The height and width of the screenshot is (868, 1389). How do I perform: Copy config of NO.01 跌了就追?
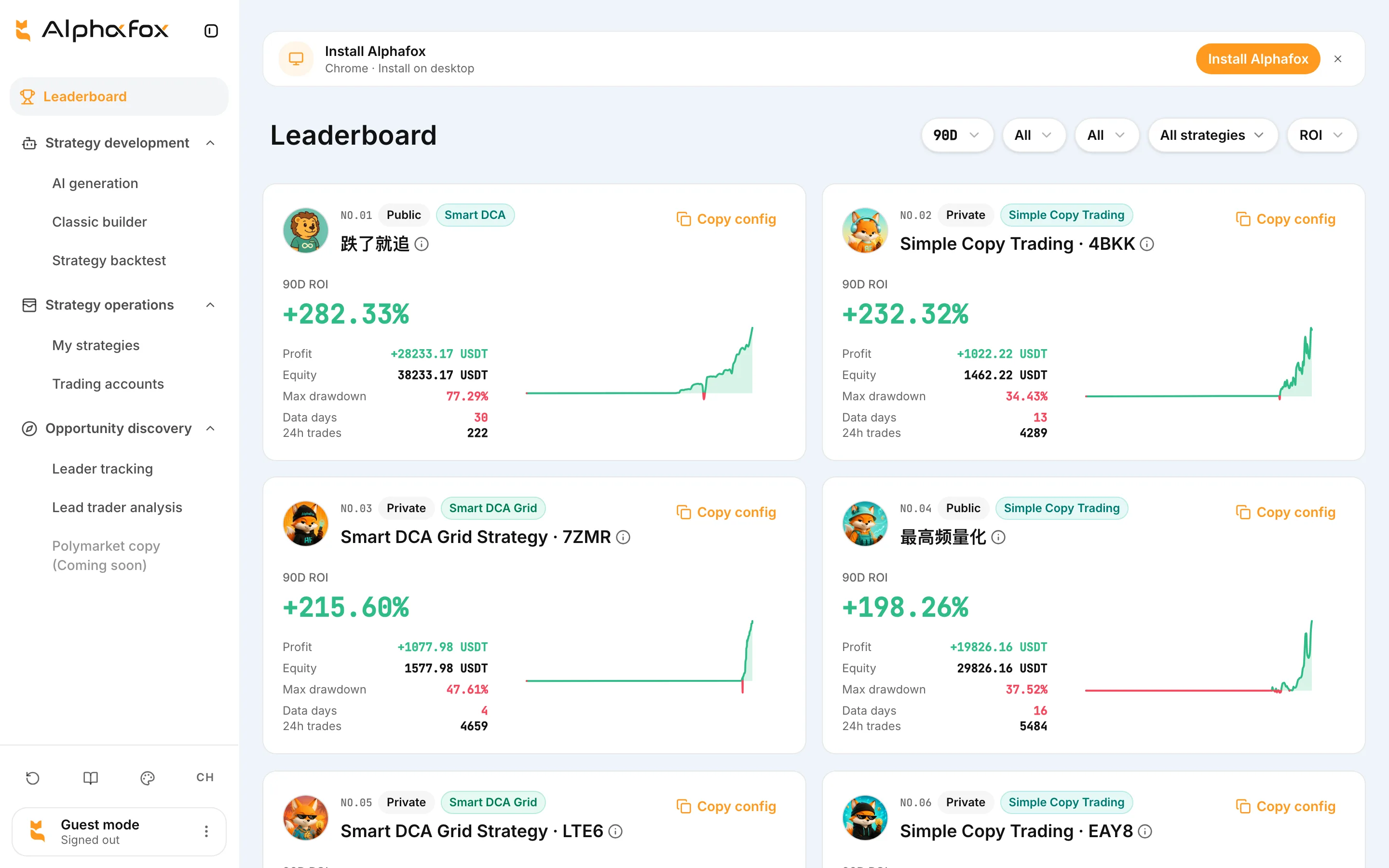click(726, 219)
